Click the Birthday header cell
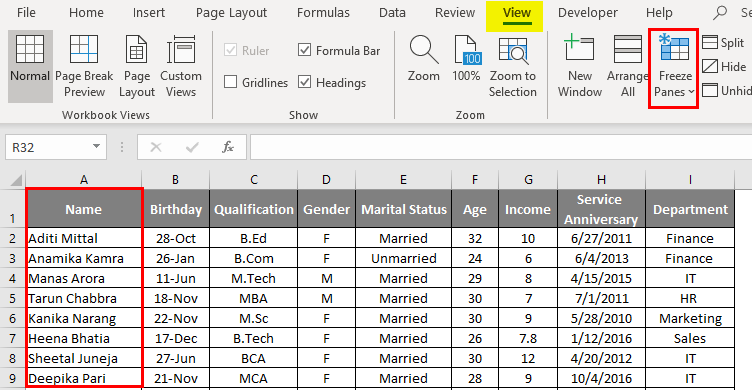Screen dimensions: 752x390 tap(176, 209)
